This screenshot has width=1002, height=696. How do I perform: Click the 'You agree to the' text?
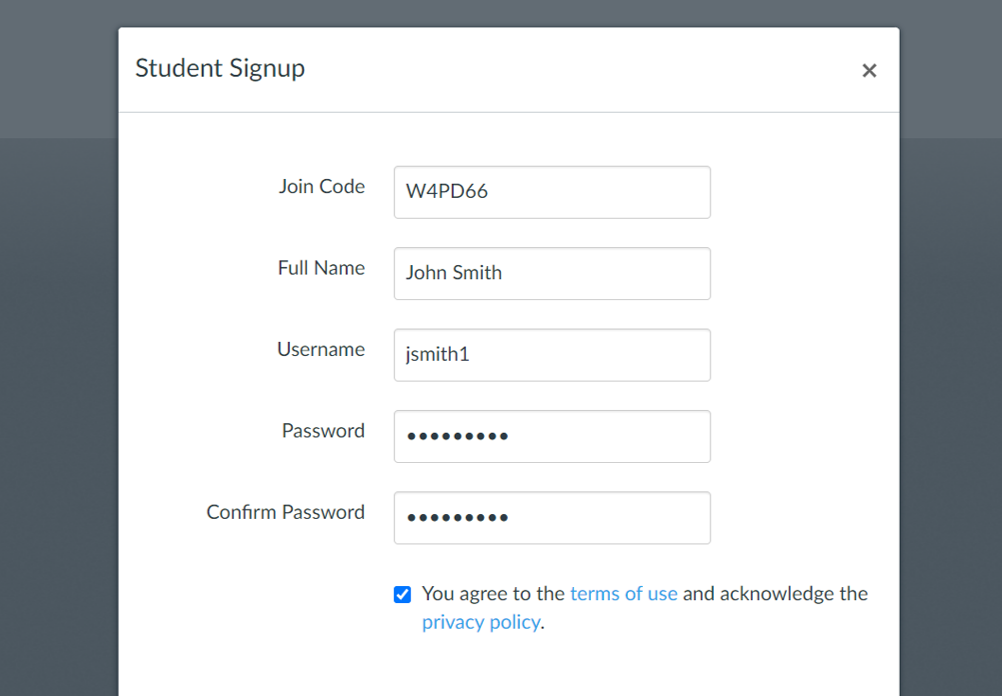(493, 594)
